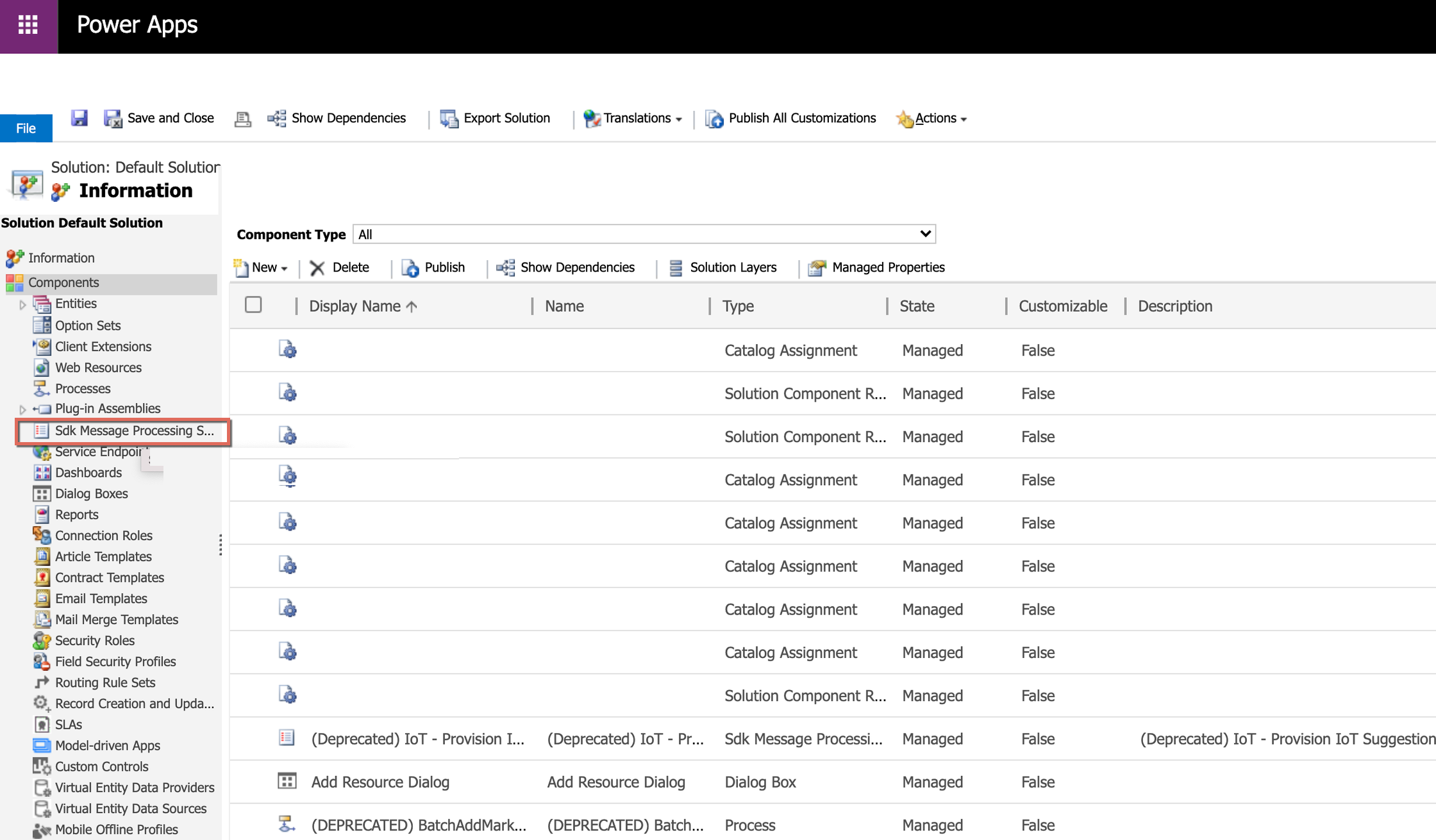Select Article Templates in tree
The width and height of the screenshot is (1436, 840).
(103, 556)
